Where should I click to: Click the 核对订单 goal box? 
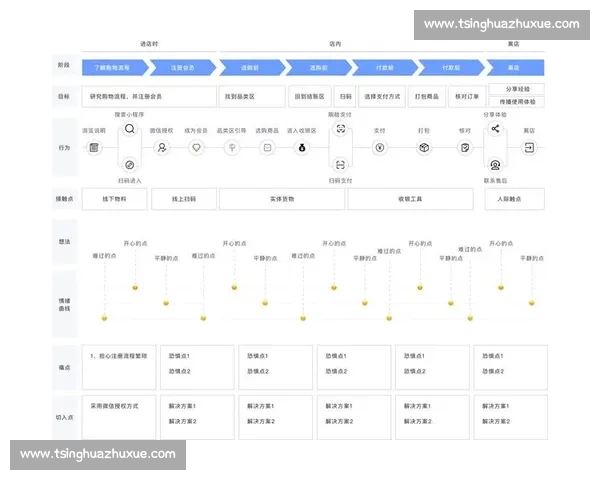467,96
